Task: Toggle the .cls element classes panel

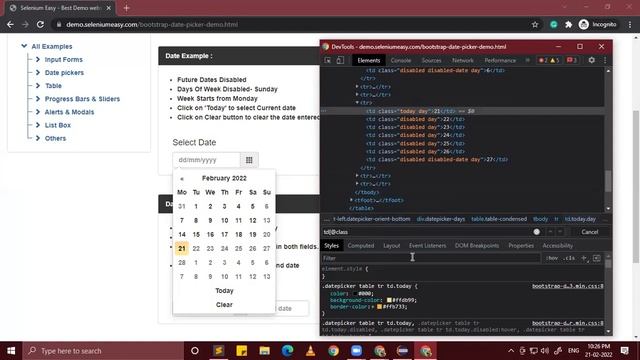Action: [x=569, y=258]
